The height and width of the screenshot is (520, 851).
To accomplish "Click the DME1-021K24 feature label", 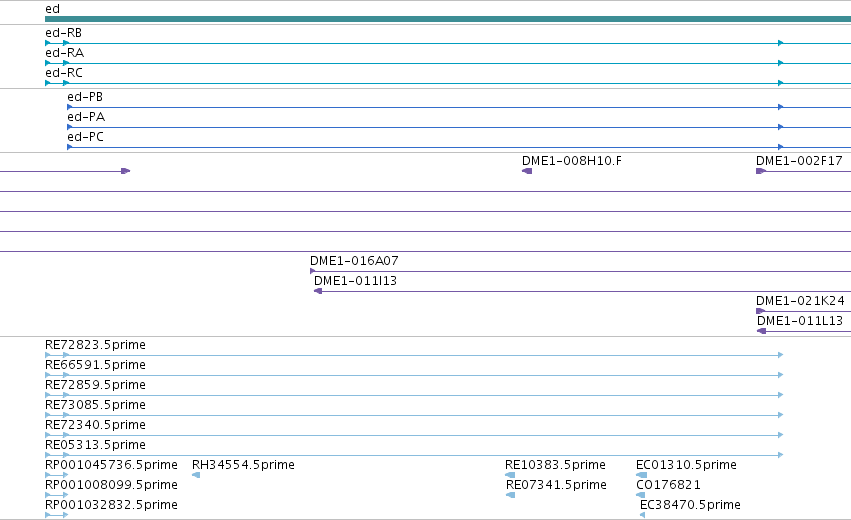I will pyautogui.click(x=801, y=301).
